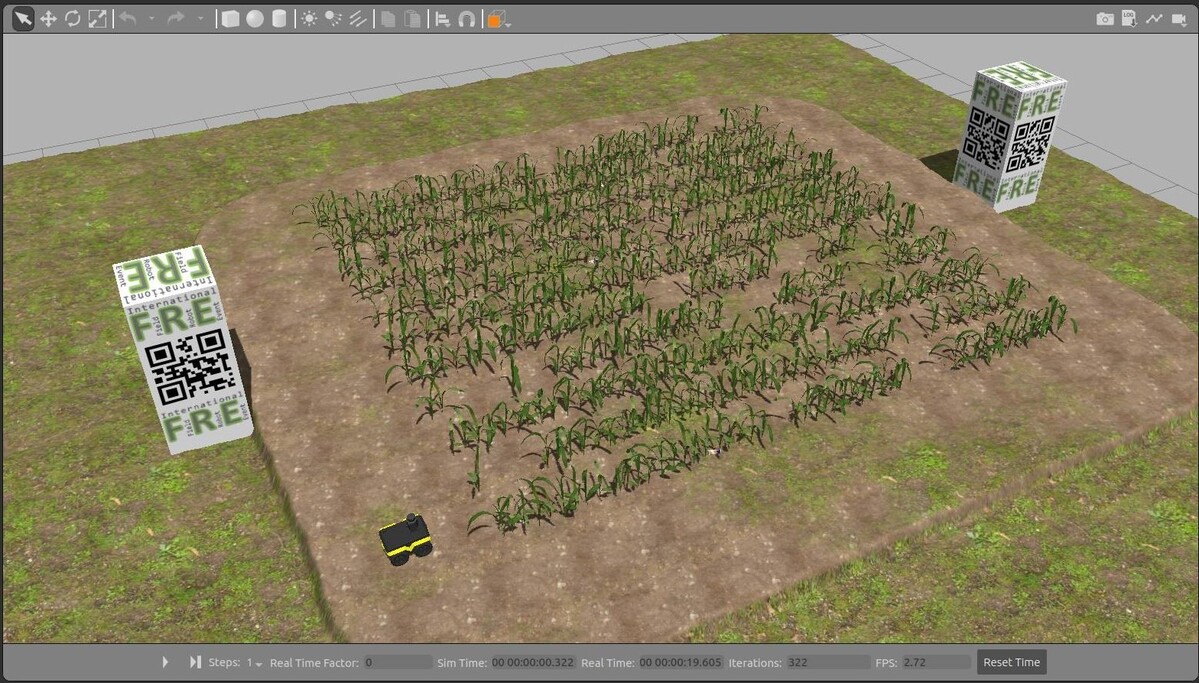Open the Steps count dropdown
The height and width of the screenshot is (683, 1199).
tap(254, 662)
